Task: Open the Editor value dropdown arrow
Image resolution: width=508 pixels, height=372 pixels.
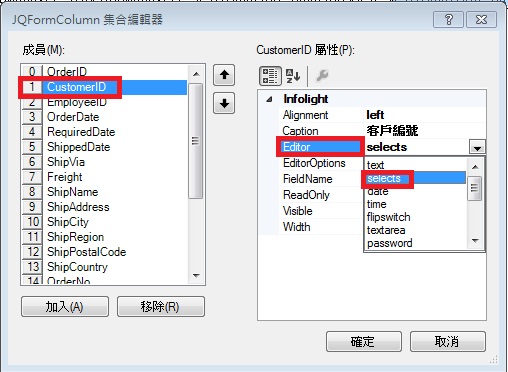Action: [477, 147]
